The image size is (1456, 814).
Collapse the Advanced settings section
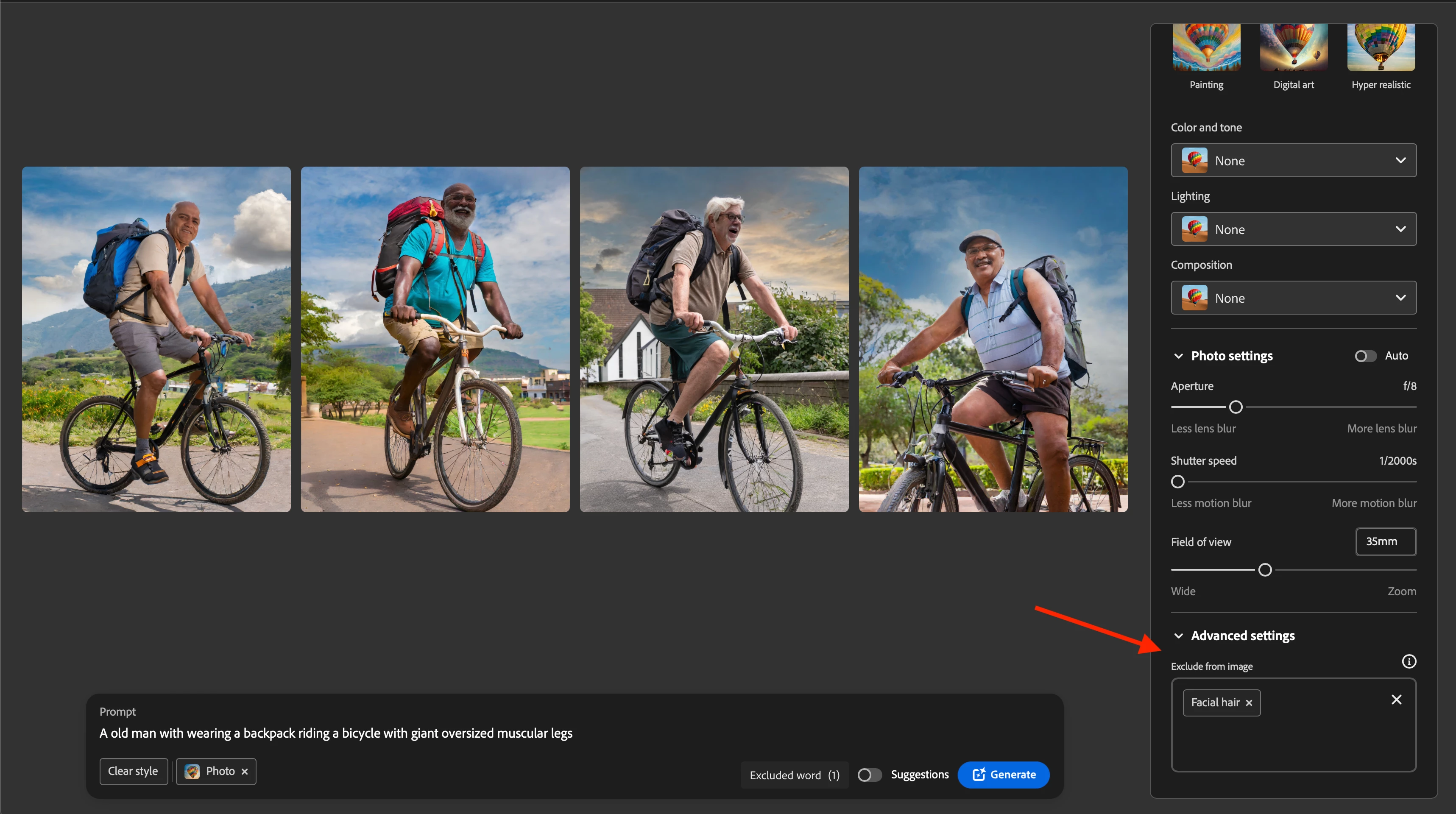tap(1178, 636)
